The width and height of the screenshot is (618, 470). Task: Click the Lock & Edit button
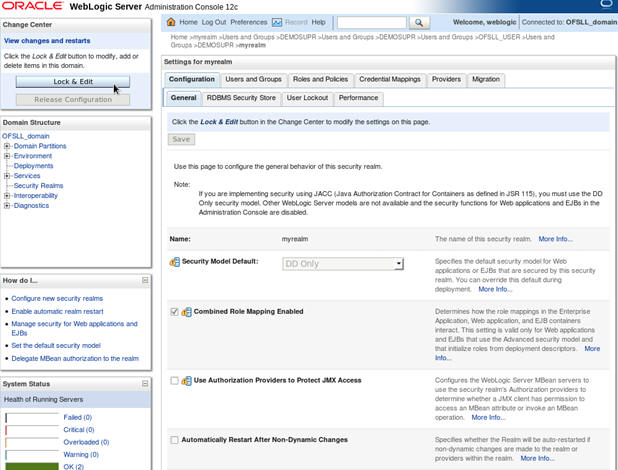pyautogui.click(x=73, y=82)
